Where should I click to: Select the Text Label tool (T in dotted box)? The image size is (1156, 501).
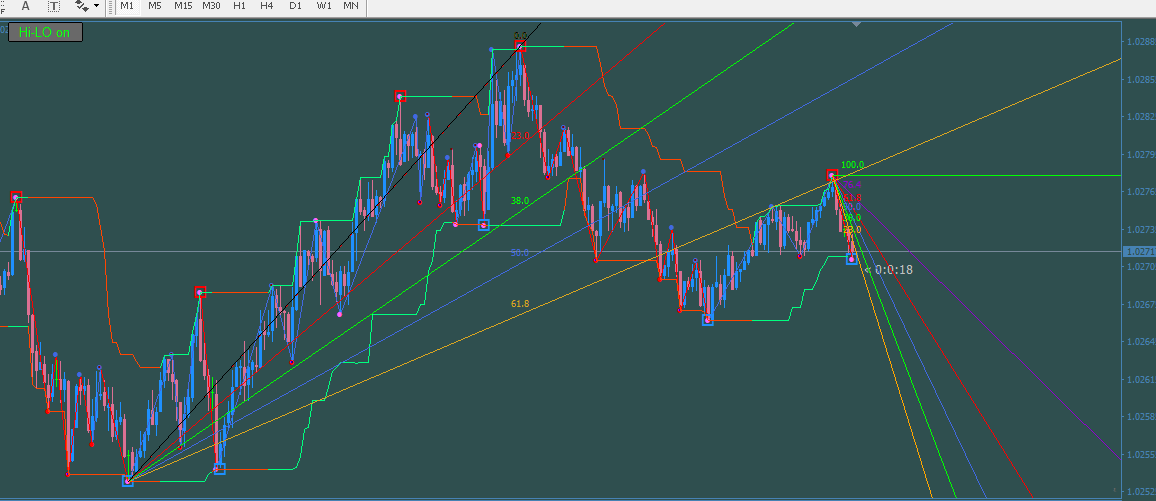[54, 6]
